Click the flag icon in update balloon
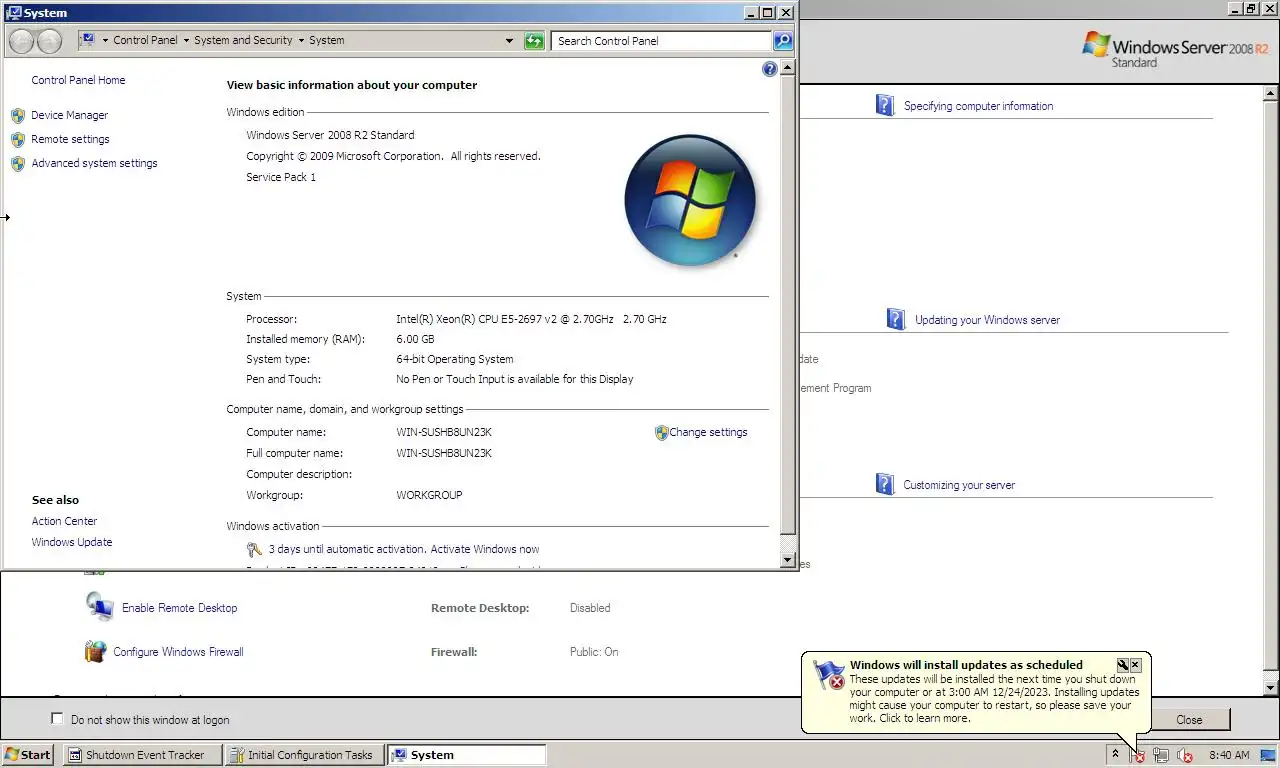1280x768 pixels. click(x=829, y=675)
